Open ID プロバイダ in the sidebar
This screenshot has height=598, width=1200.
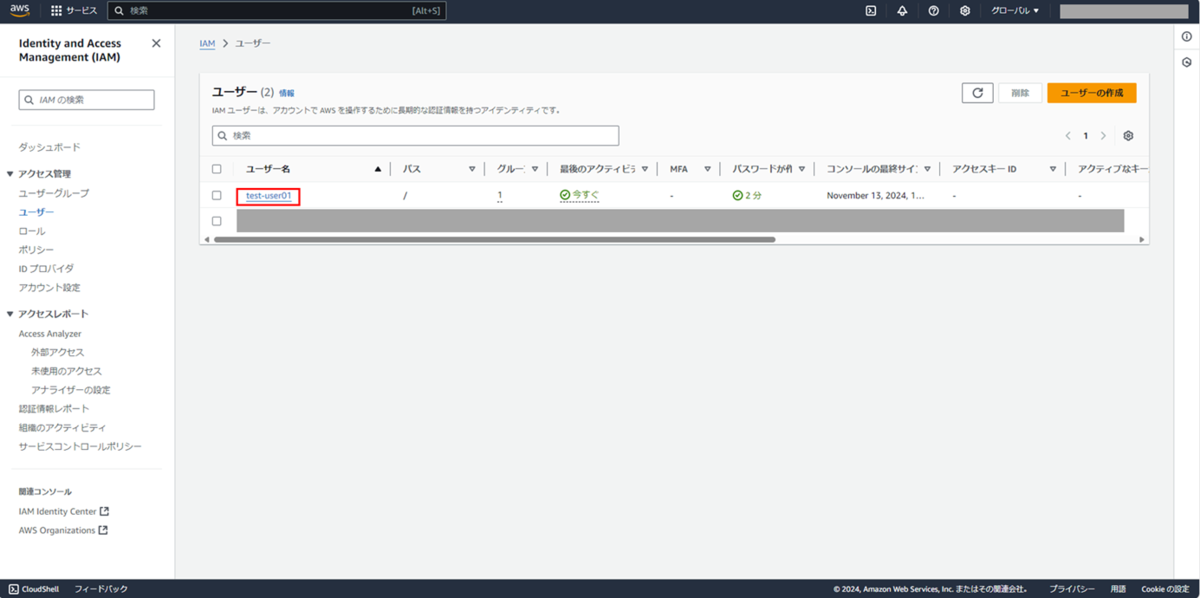coord(47,268)
